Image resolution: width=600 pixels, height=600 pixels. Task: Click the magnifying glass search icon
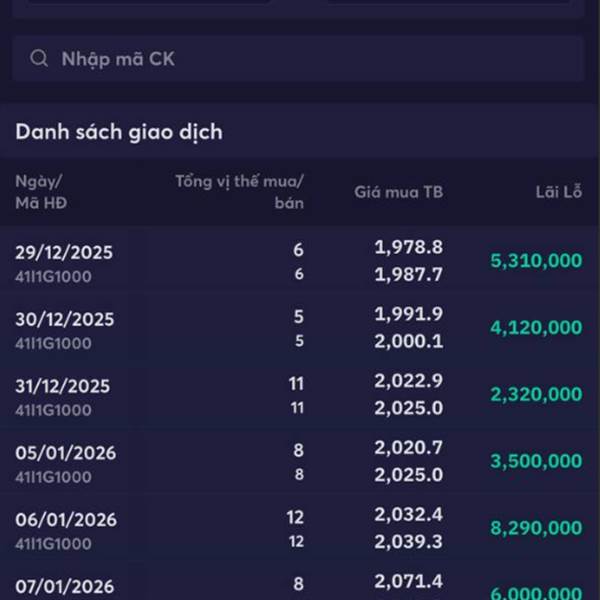pos(39,59)
